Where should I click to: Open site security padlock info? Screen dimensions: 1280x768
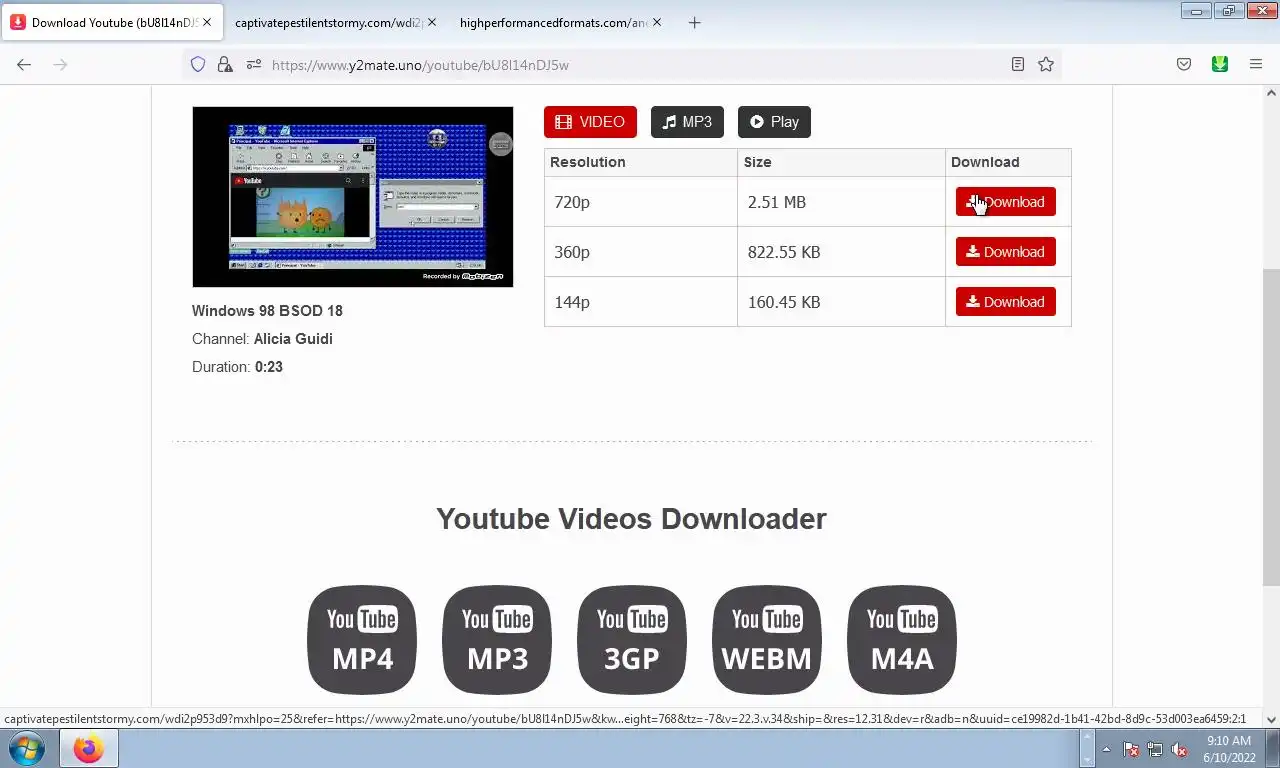(225, 64)
